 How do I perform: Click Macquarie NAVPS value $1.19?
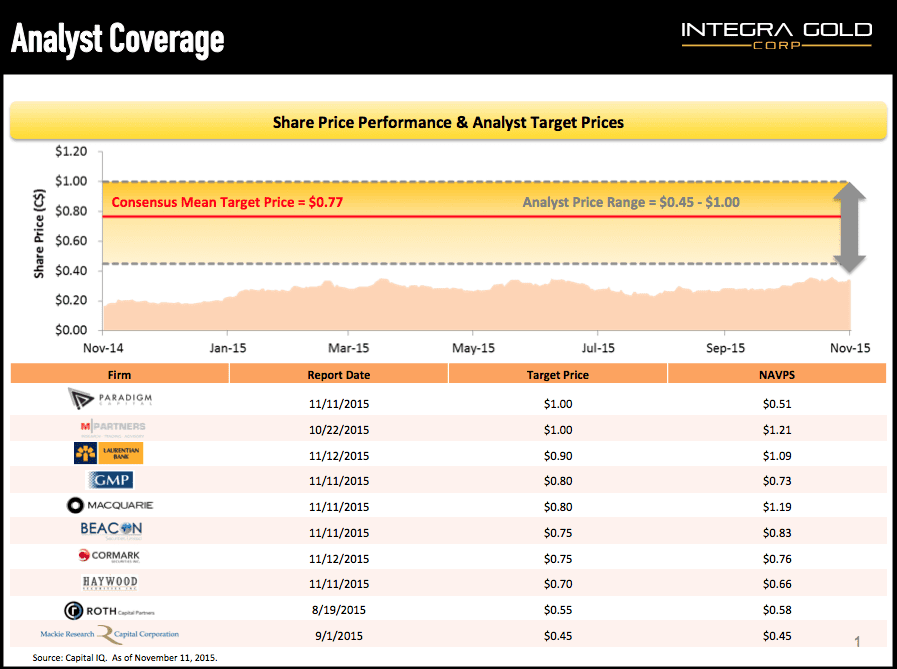pyautogui.click(x=777, y=507)
